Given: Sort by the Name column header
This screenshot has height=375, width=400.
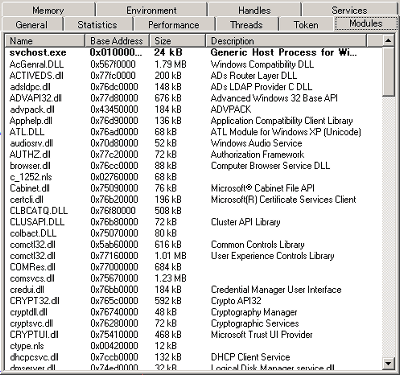Looking at the screenshot, I should click(45, 41).
